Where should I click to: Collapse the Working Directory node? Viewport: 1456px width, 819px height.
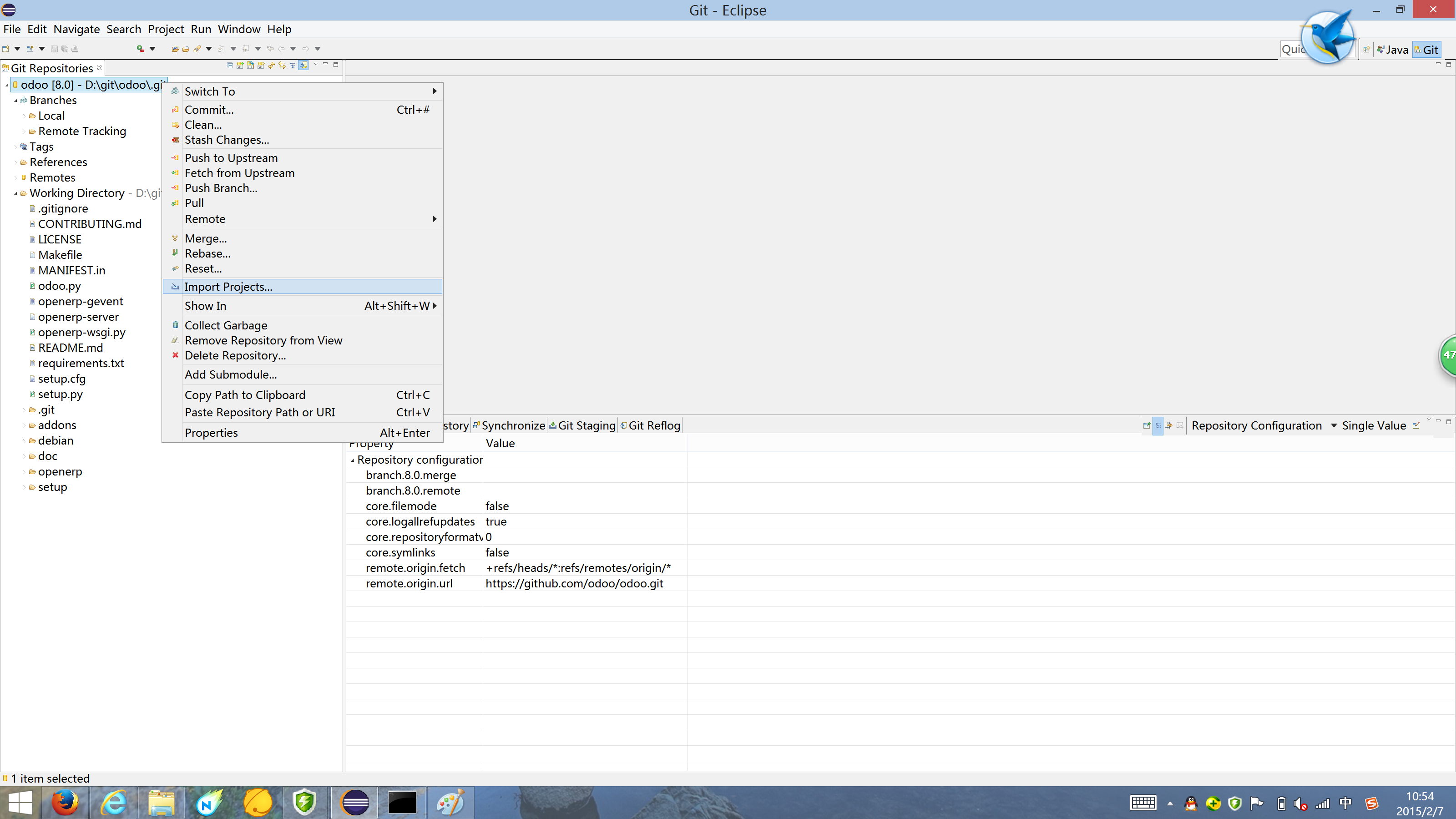pyautogui.click(x=15, y=193)
